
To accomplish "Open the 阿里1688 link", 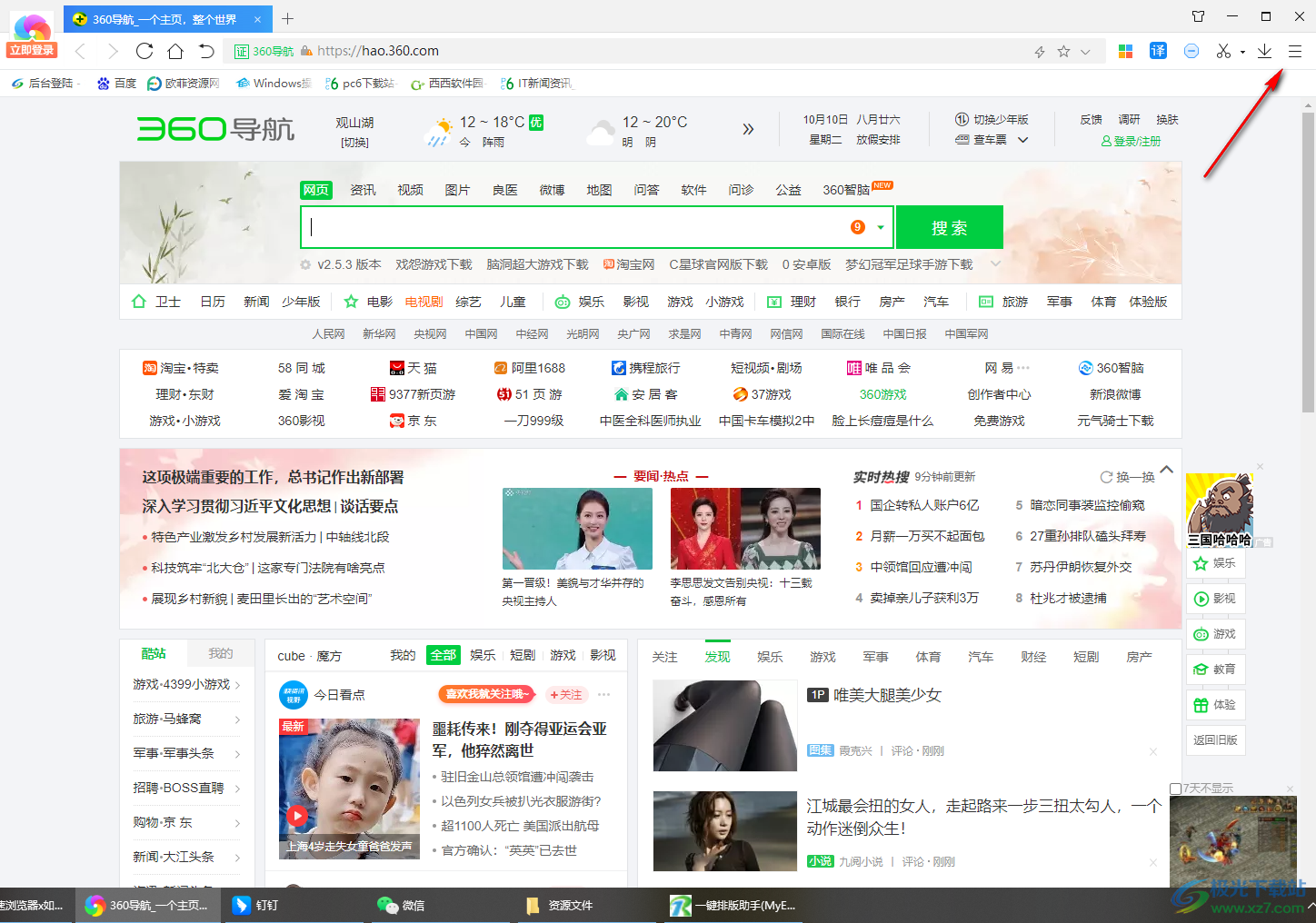I will 530,368.
